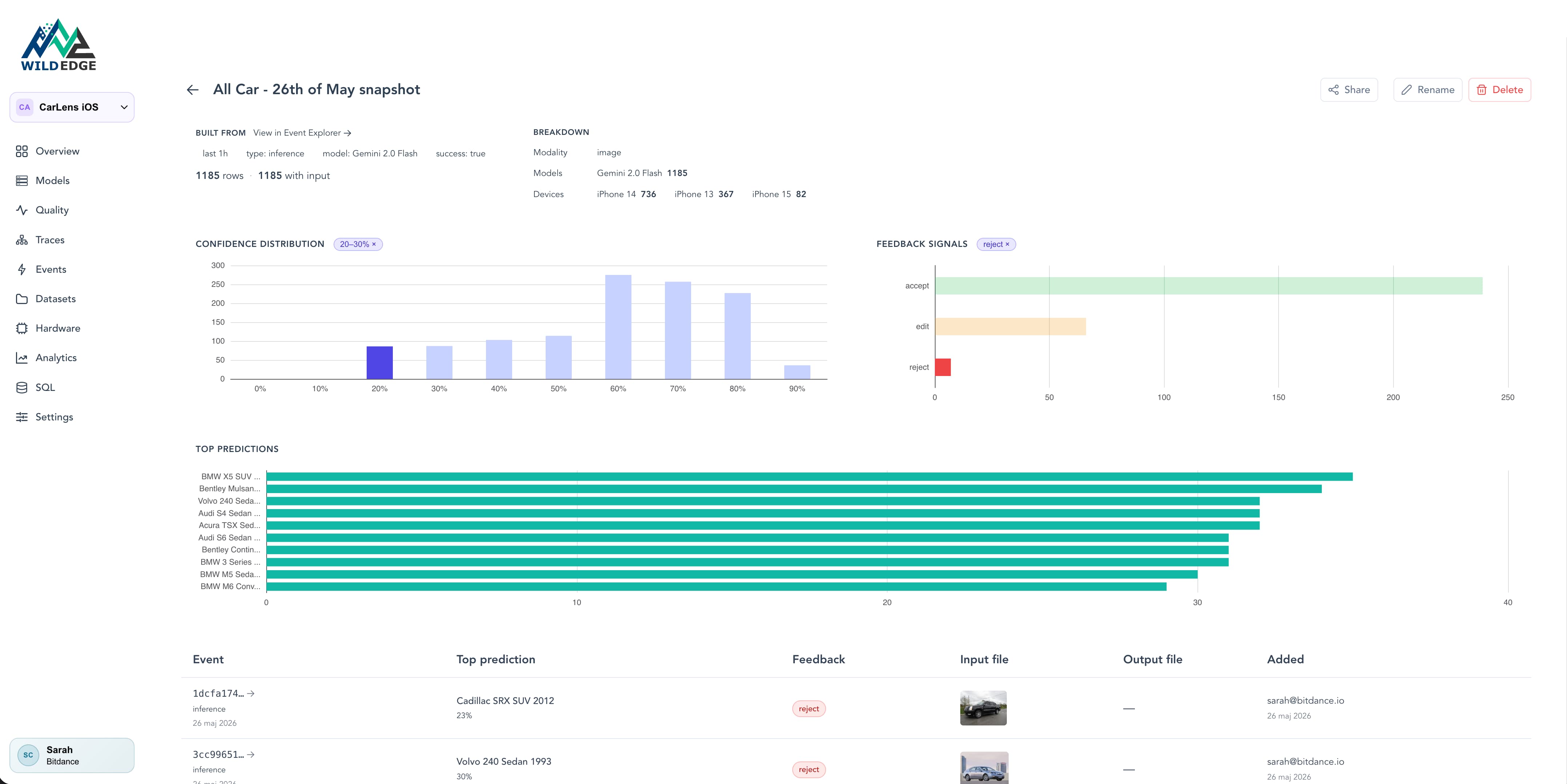The height and width of the screenshot is (784, 1567).
Task: Click the SC user avatar
Action: click(x=28, y=755)
